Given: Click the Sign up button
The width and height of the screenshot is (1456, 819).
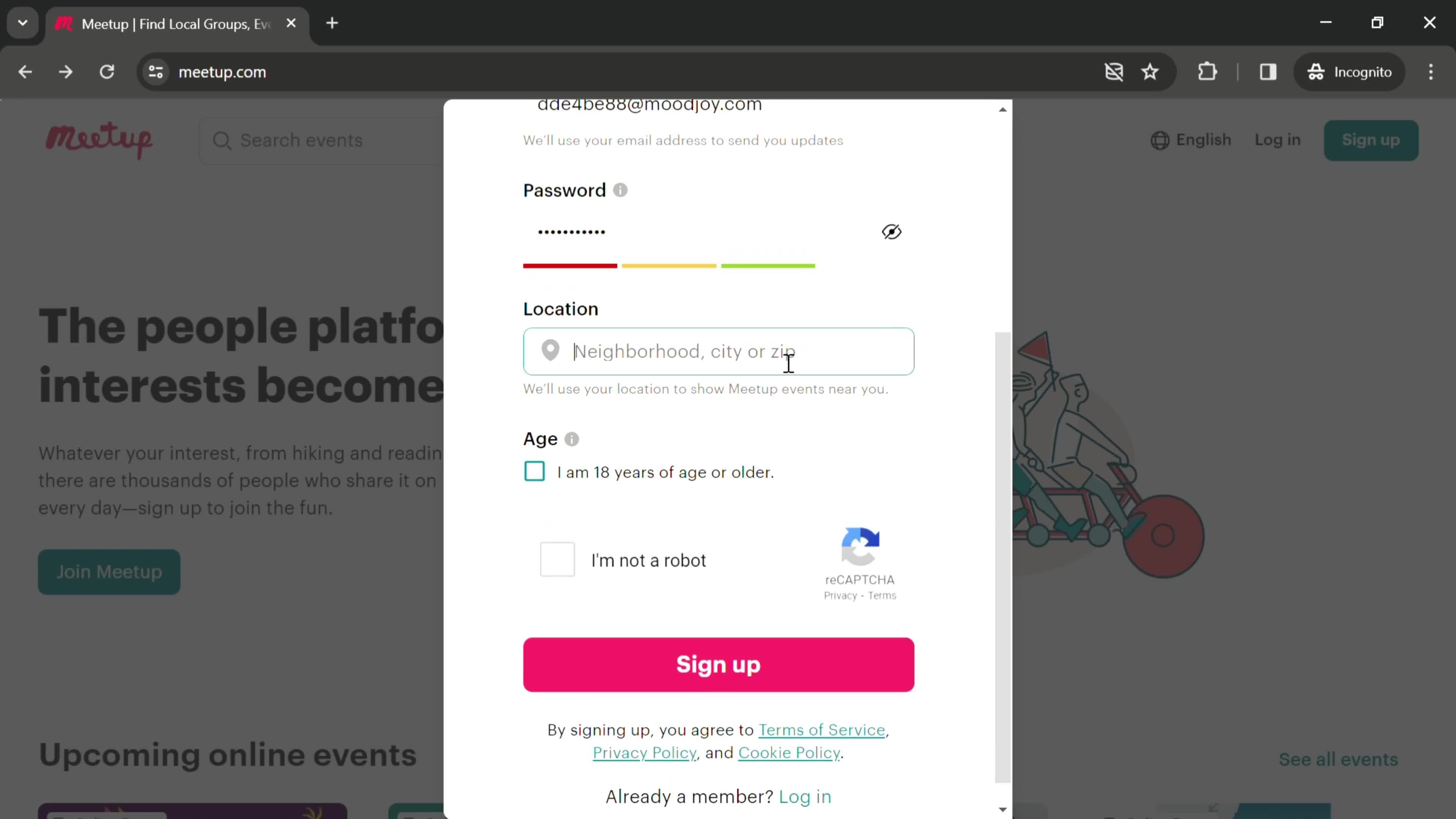Looking at the screenshot, I should (719, 664).
